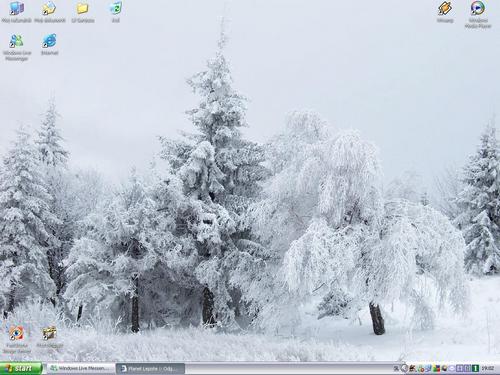This screenshot has height=375, width=500.
Task: Open the yellow folder on desktop
Action: coord(83,12)
